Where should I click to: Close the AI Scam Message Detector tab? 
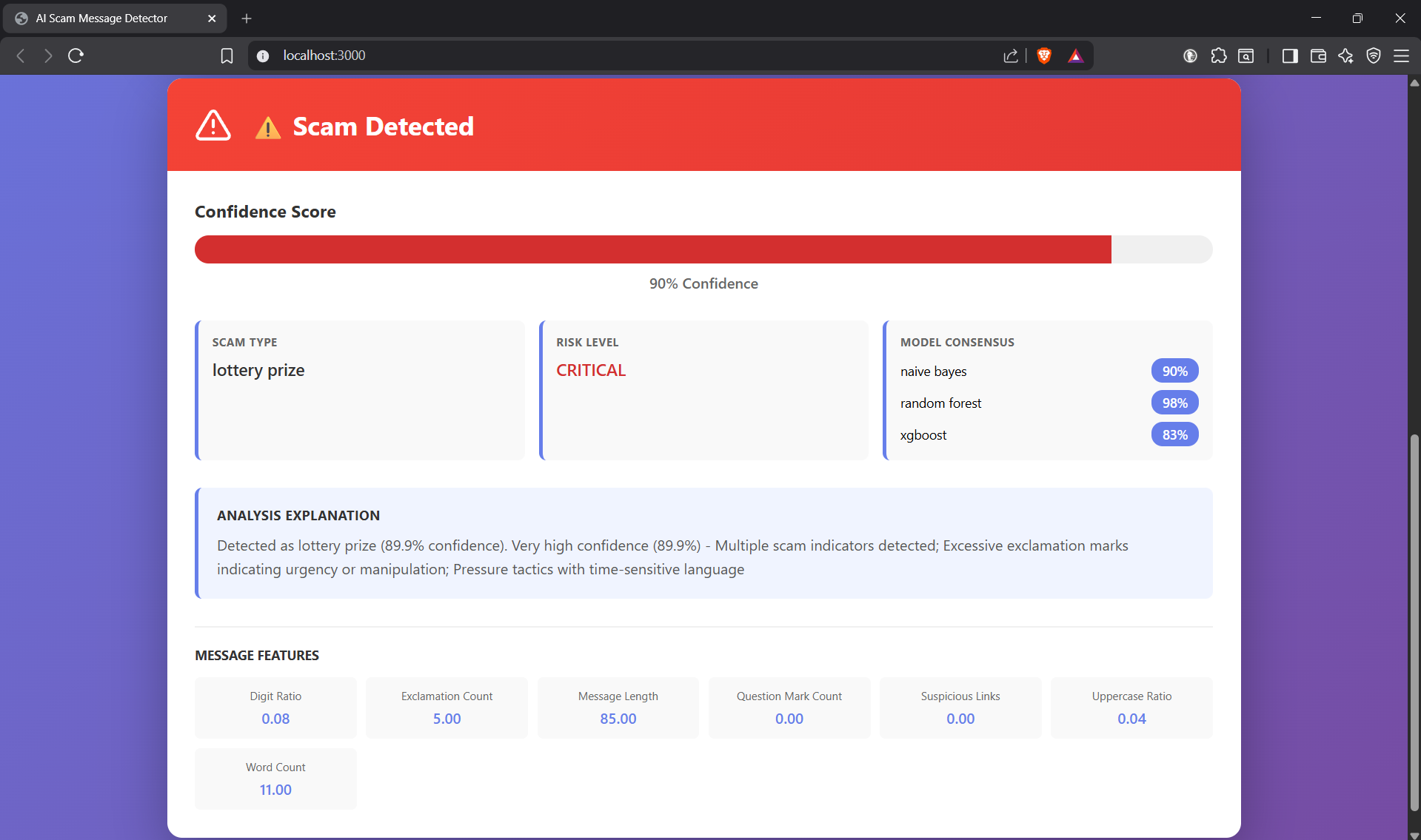(x=212, y=19)
